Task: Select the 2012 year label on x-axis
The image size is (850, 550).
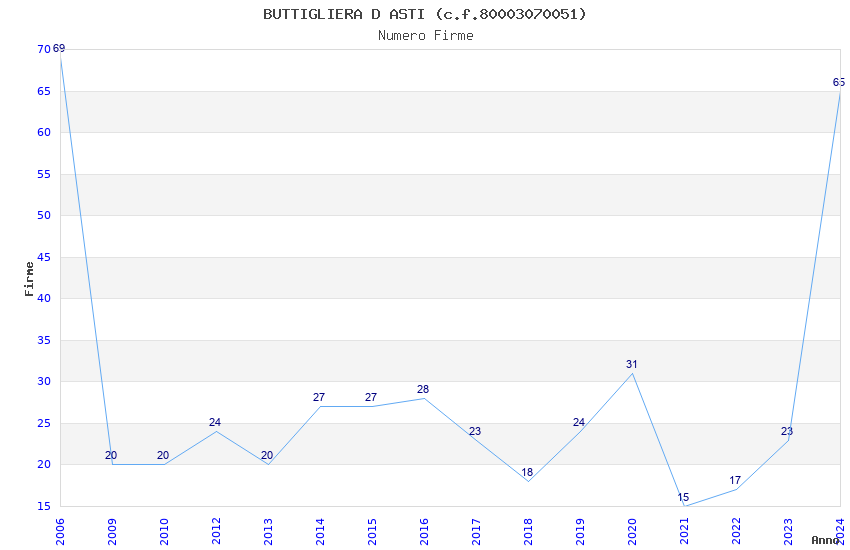Action: coord(216,531)
